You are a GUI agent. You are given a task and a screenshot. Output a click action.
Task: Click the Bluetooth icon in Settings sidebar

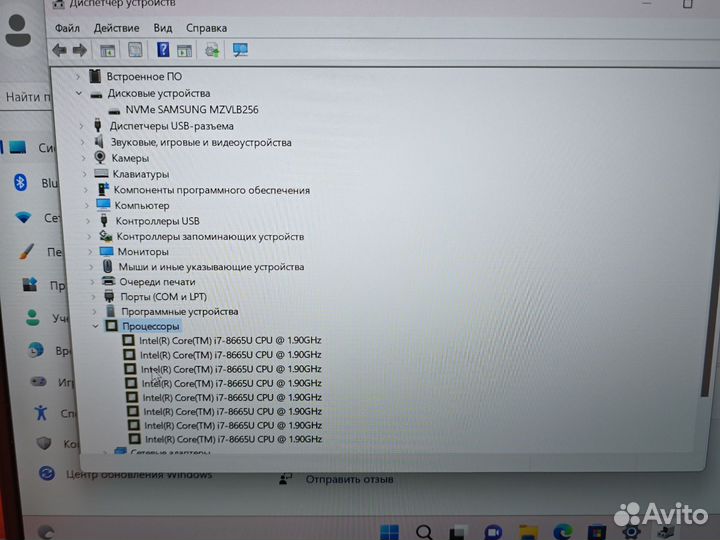coord(20,183)
